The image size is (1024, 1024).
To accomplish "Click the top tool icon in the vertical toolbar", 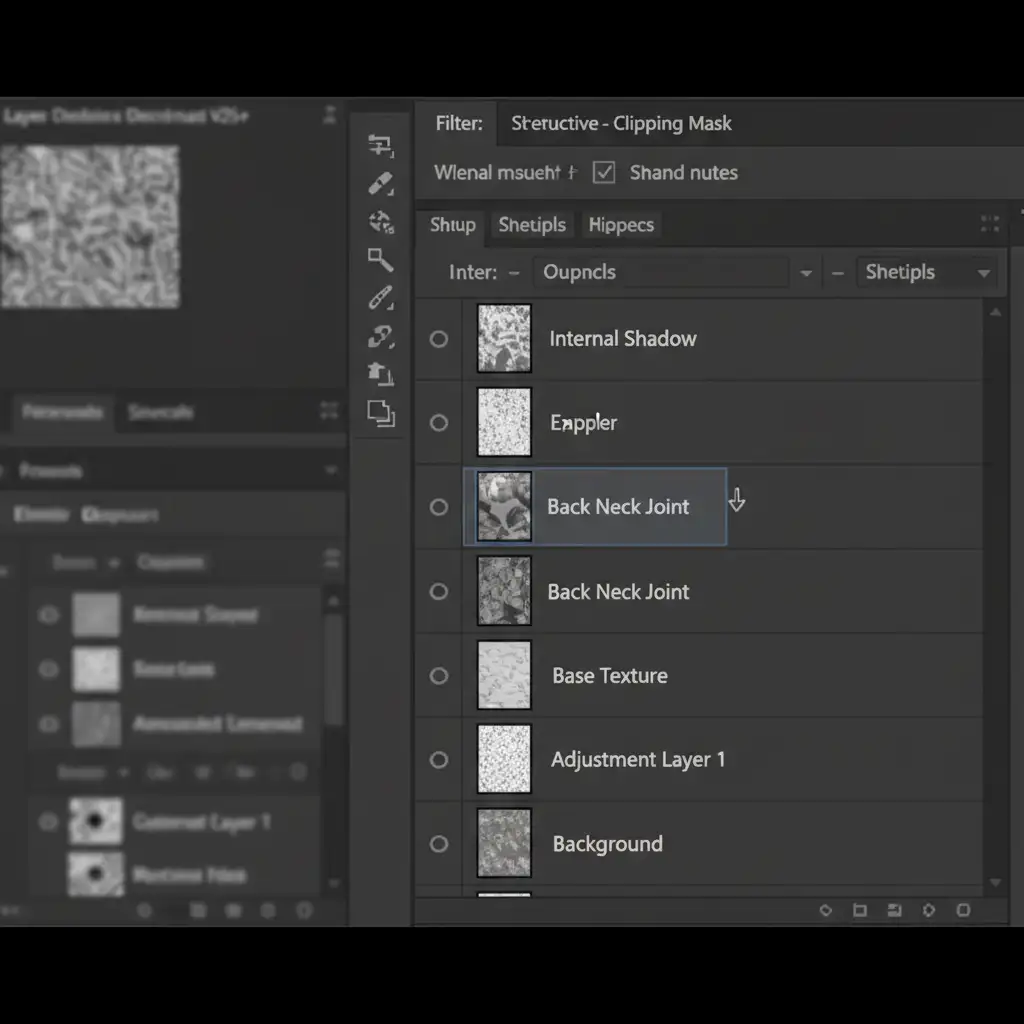I will (x=380, y=146).
